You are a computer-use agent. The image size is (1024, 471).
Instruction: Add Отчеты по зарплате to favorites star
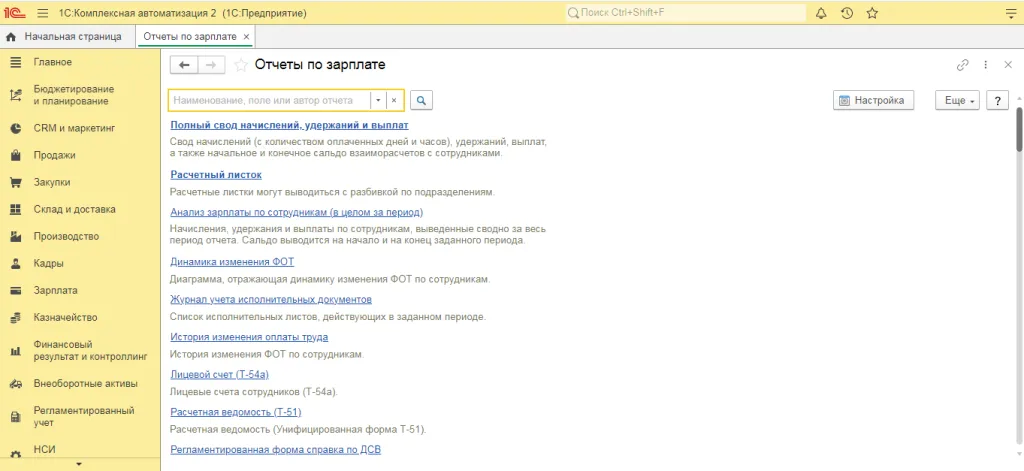[x=241, y=65]
